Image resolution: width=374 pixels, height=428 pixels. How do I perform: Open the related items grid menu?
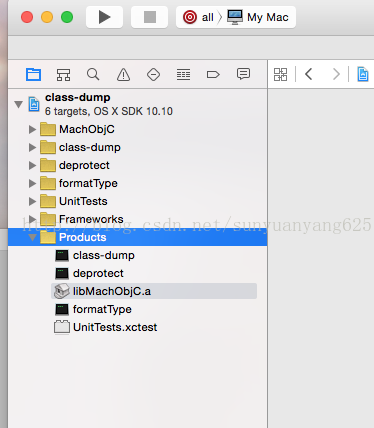[x=280, y=74]
